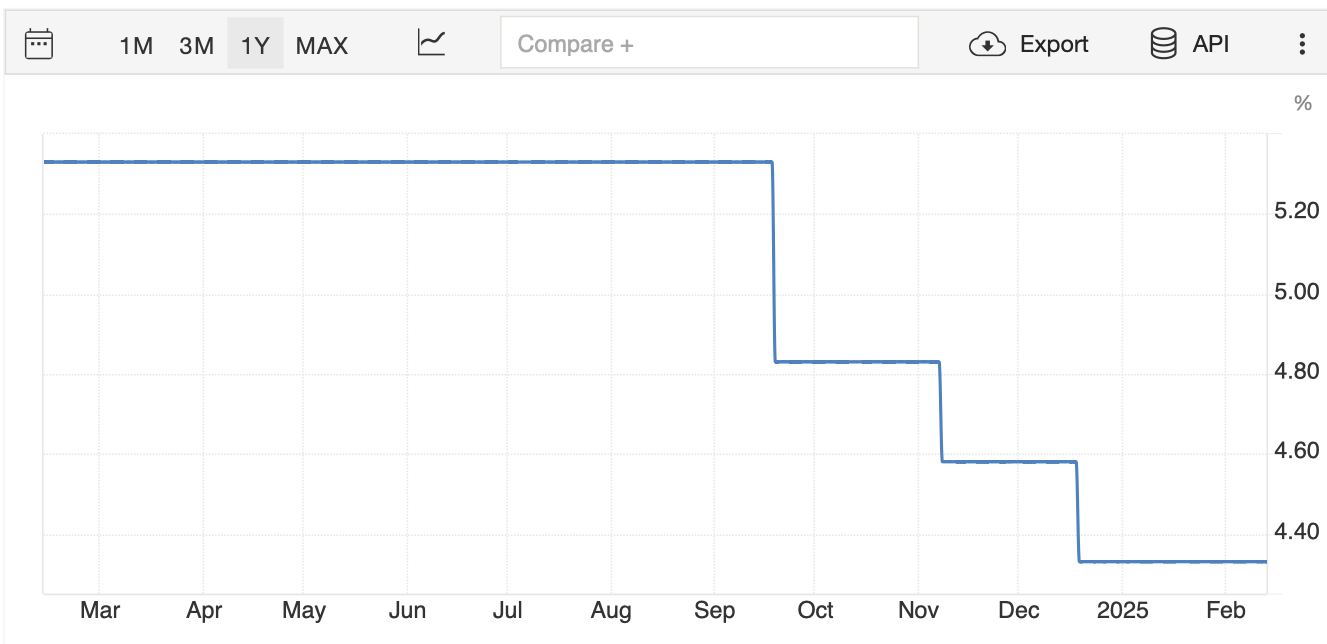Open the three-dot more options menu
Viewport: 1327px width, 644px height.
(x=1301, y=44)
